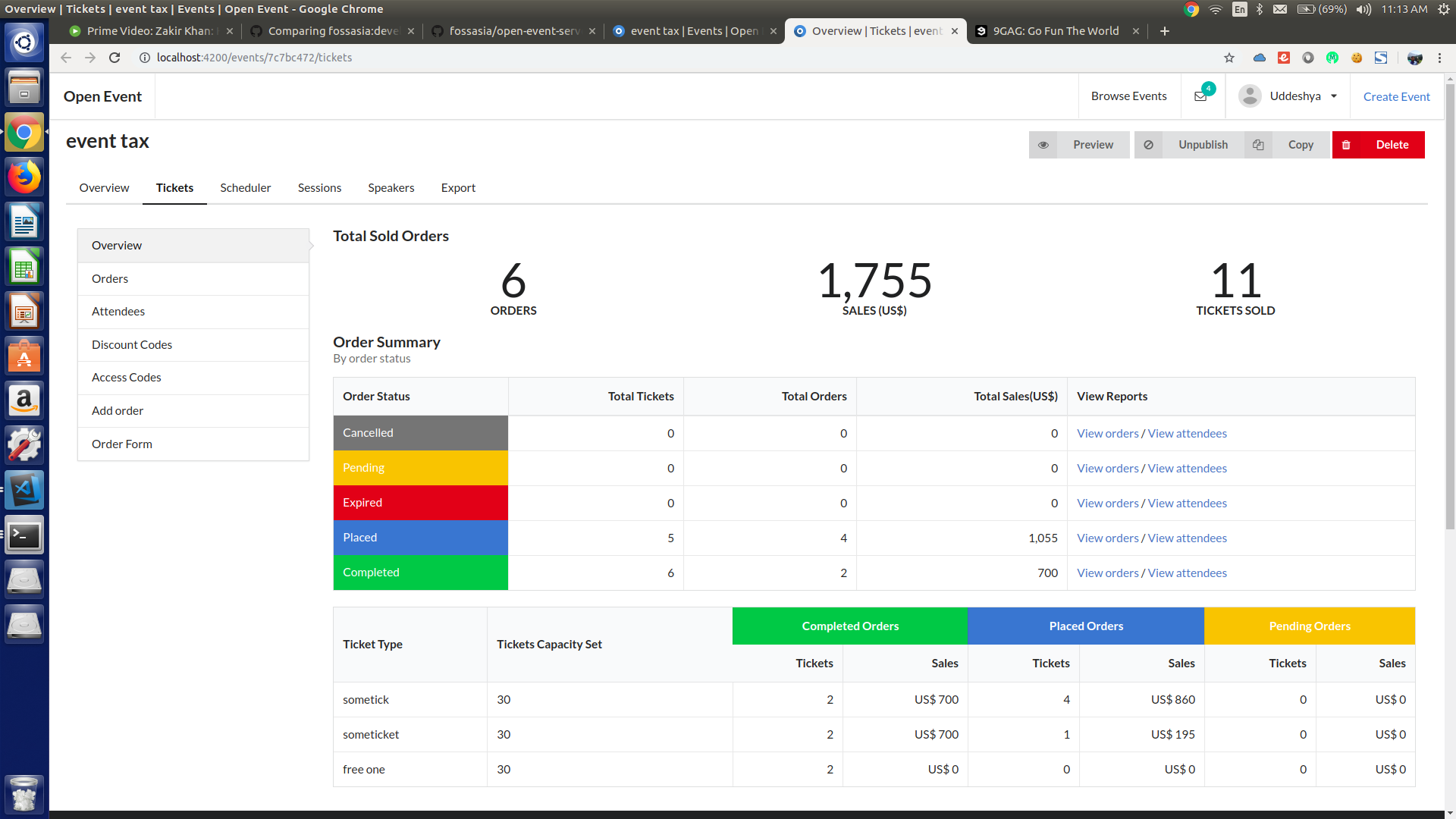The width and height of the screenshot is (1456, 819).
Task: Open Discount Codes in sidebar
Action: point(132,344)
